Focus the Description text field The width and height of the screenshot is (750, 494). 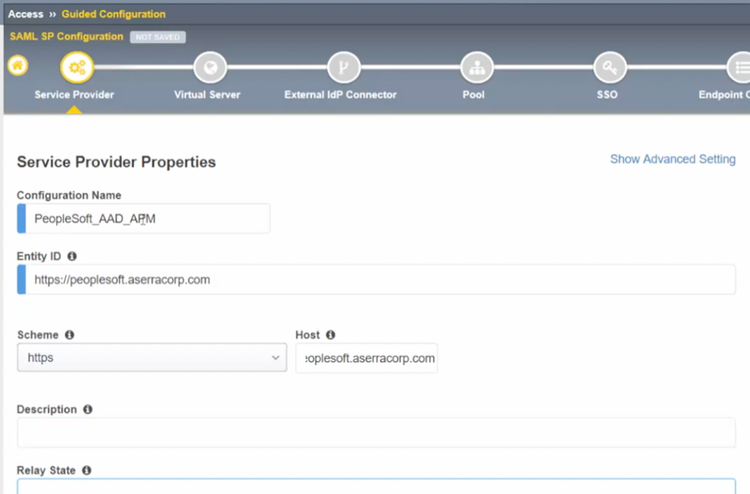[x=376, y=433]
